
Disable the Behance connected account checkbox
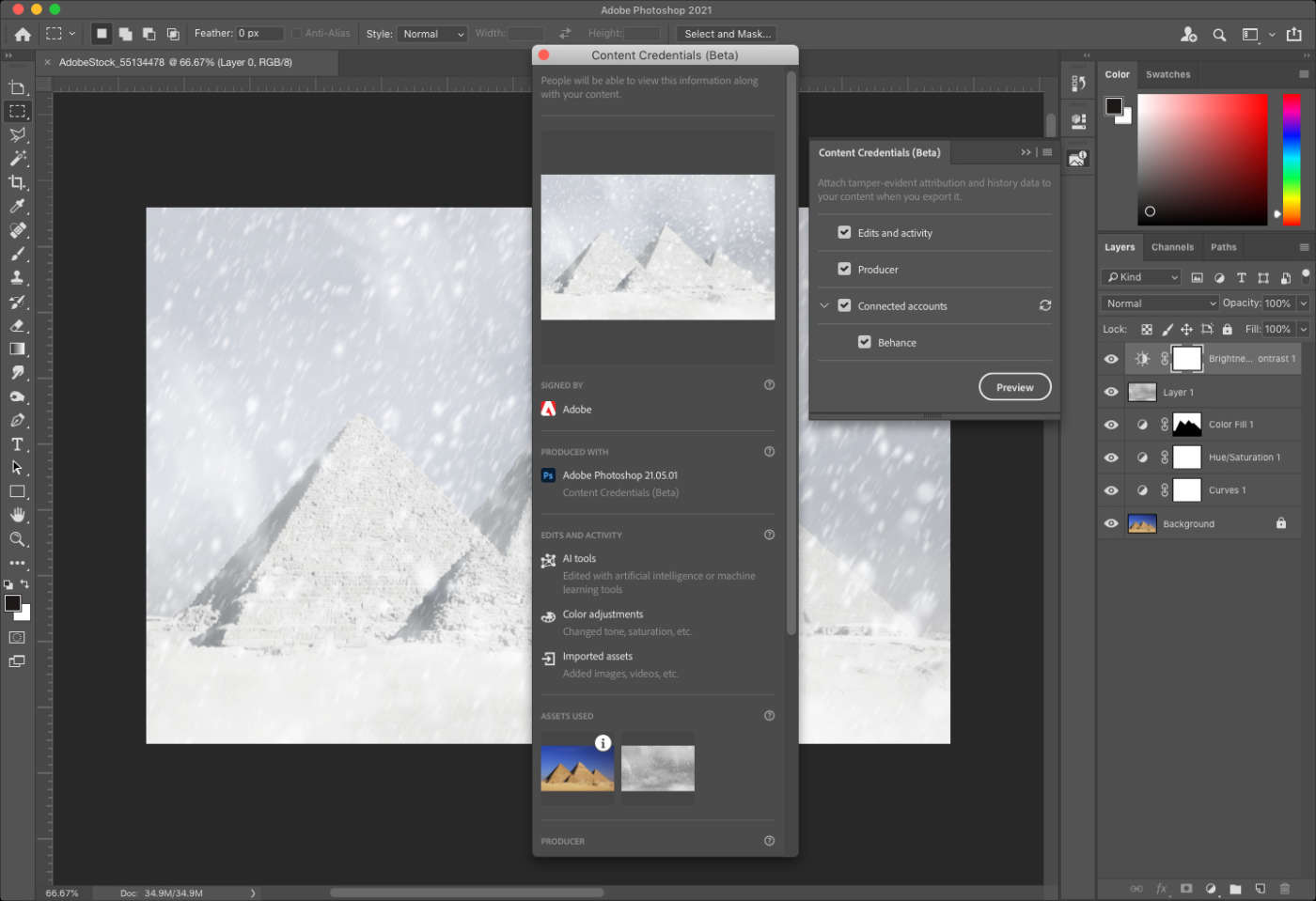(x=864, y=342)
